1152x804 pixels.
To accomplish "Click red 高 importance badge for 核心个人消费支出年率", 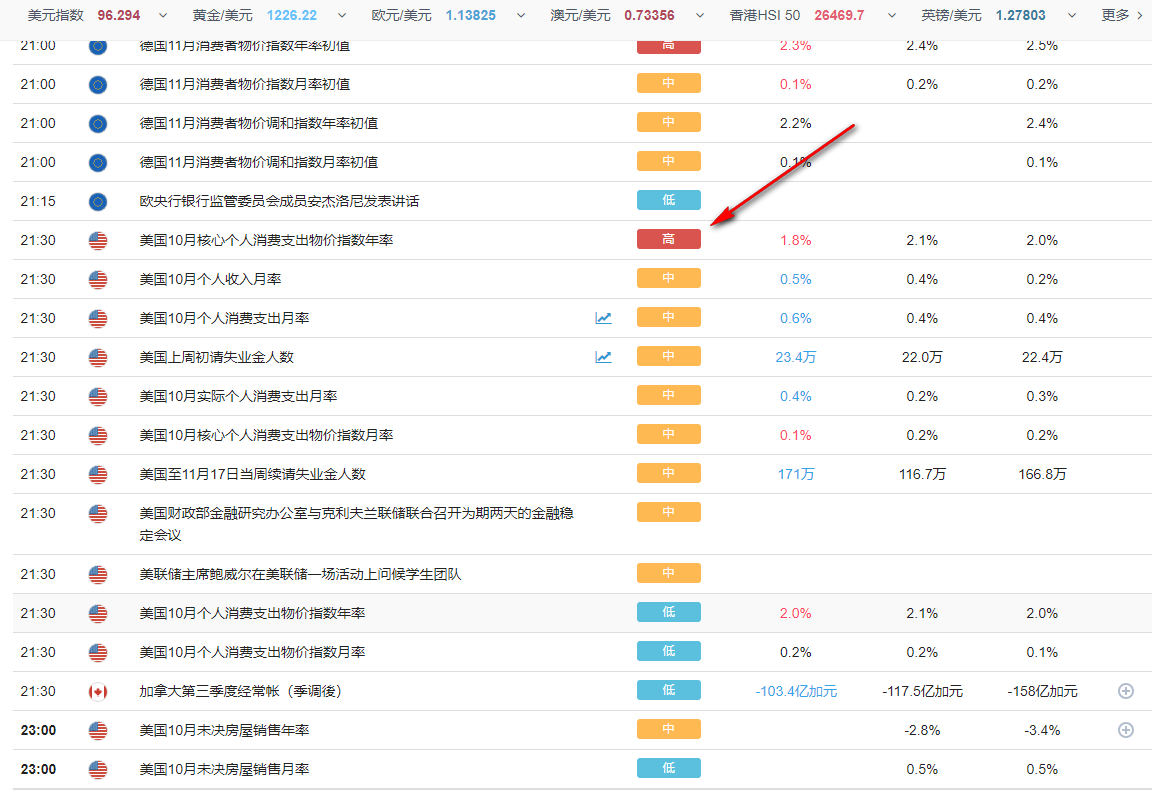I will point(668,240).
